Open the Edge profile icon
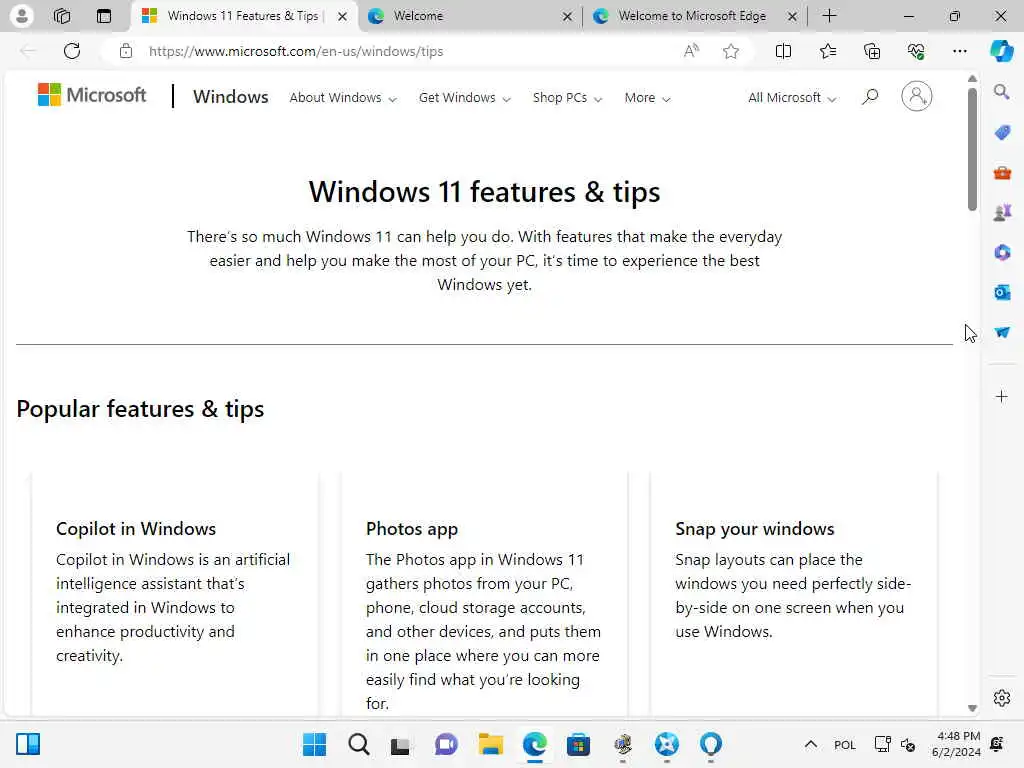 [22, 16]
